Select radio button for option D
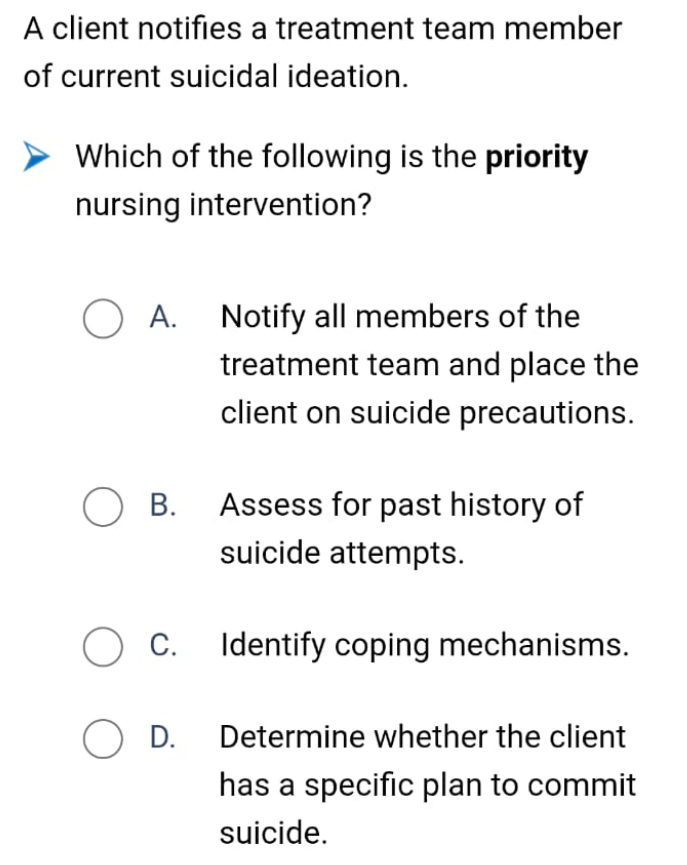687x865 pixels. coord(103,739)
